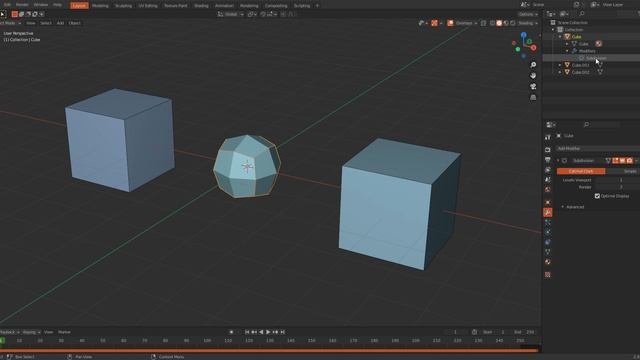Open the Object properties tab icon
The image size is (640, 360).
coord(548,202)
